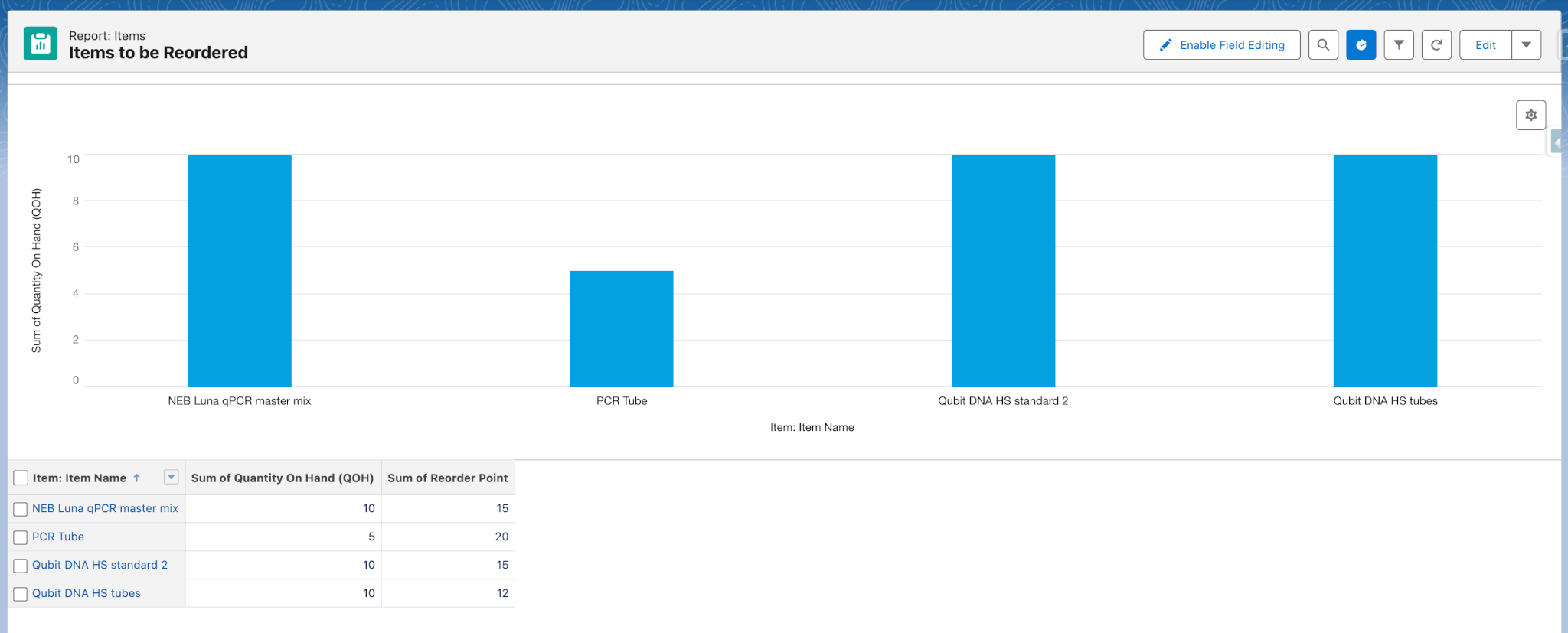Click the Items to be Reordered title
This screenshot has height=633, width=1568.
(158, 53)
